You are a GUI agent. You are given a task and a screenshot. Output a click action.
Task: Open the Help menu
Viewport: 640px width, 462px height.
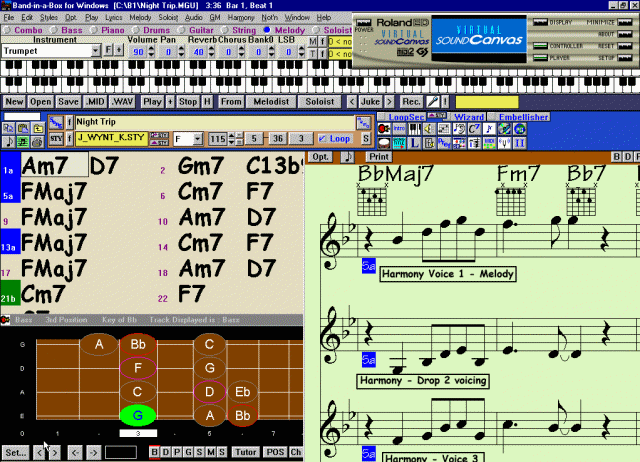point(324,18)
